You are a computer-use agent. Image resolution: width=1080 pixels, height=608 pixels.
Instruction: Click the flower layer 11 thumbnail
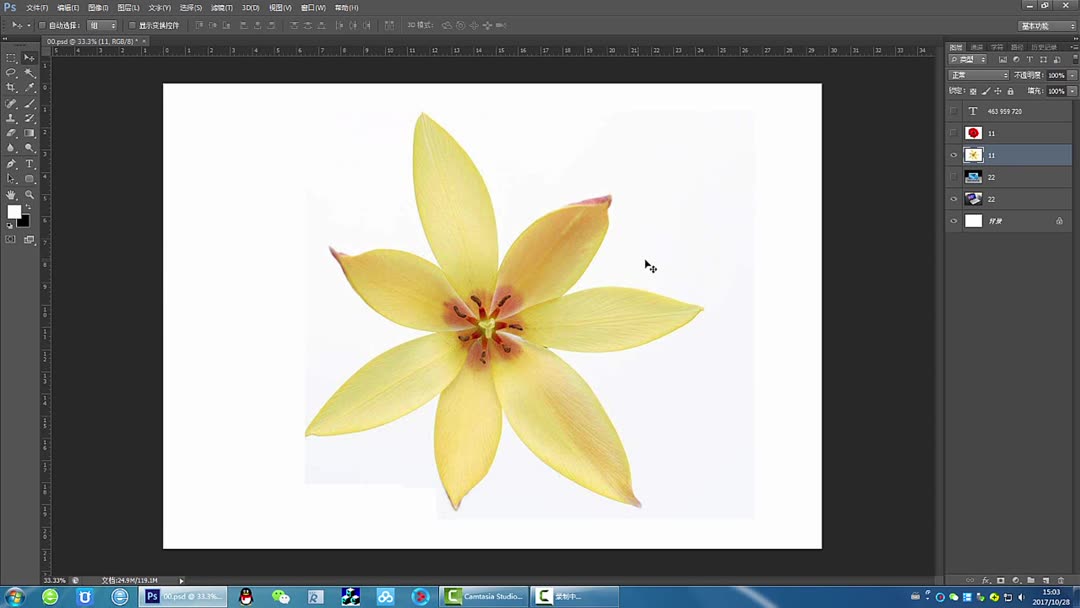[x=973, y=154]
